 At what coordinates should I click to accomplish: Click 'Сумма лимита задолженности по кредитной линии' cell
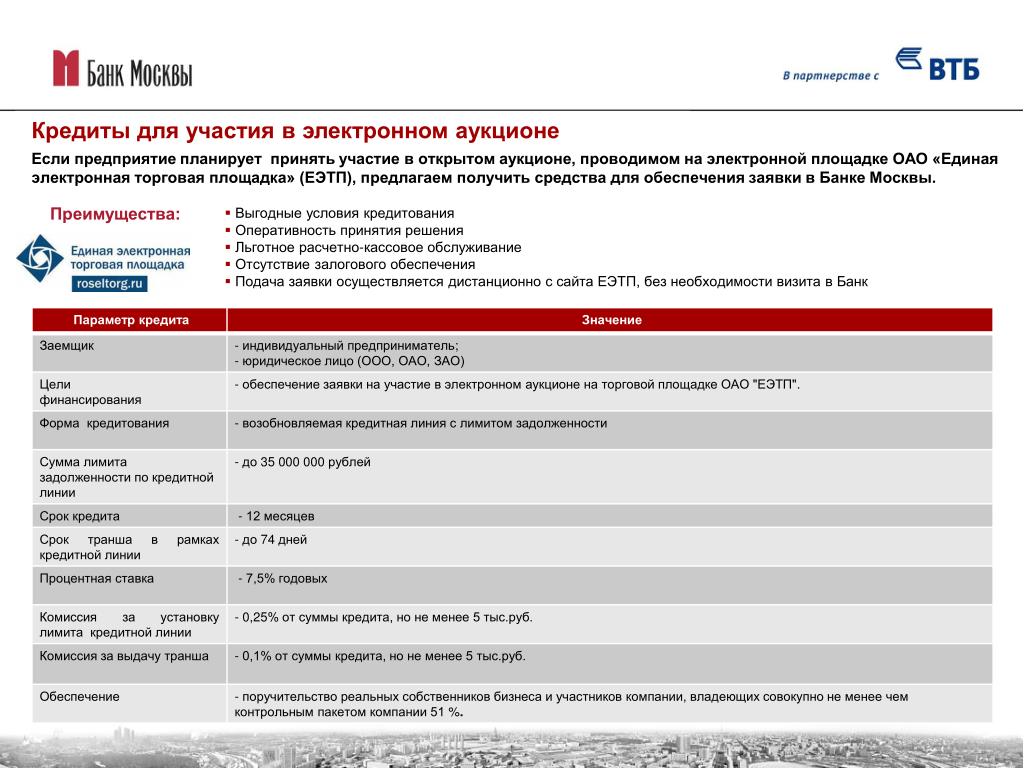point(130,477)
